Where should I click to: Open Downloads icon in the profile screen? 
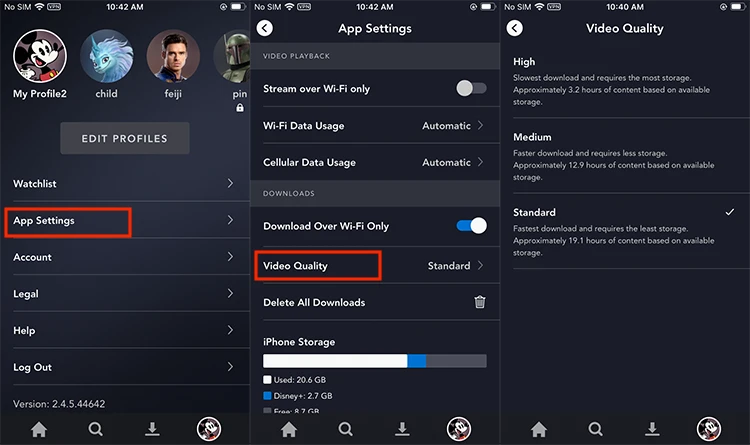coord(152,429)
